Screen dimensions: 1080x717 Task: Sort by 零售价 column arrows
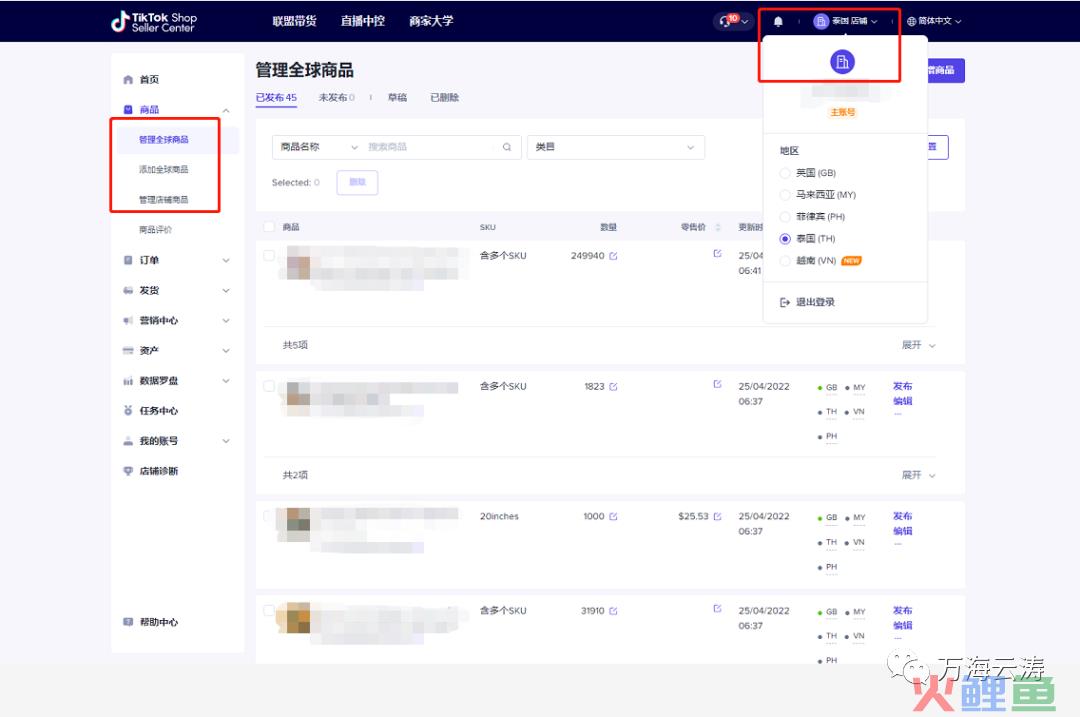tap(718, 227)
